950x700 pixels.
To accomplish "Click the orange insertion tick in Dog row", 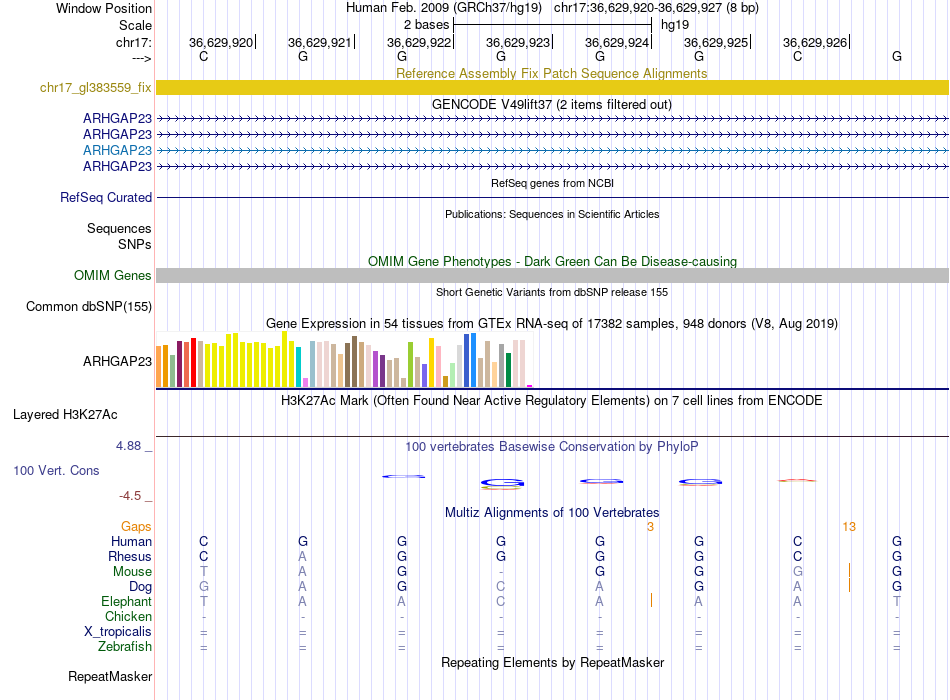I will (x=849, y=585).
